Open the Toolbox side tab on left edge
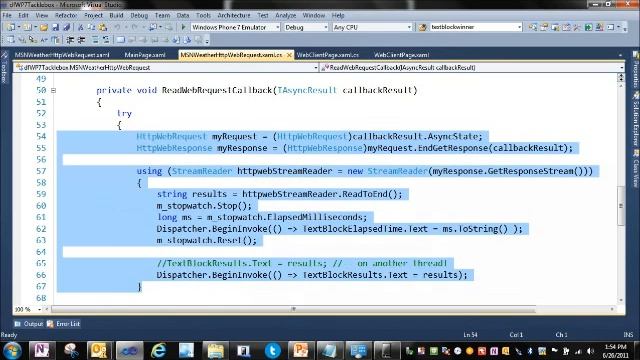The width and height of the screenshot is (640, 360). coord(4,68)
